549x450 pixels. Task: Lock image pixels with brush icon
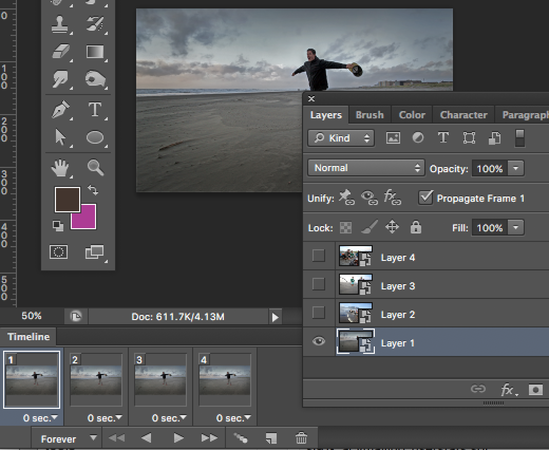pos(369,227)
